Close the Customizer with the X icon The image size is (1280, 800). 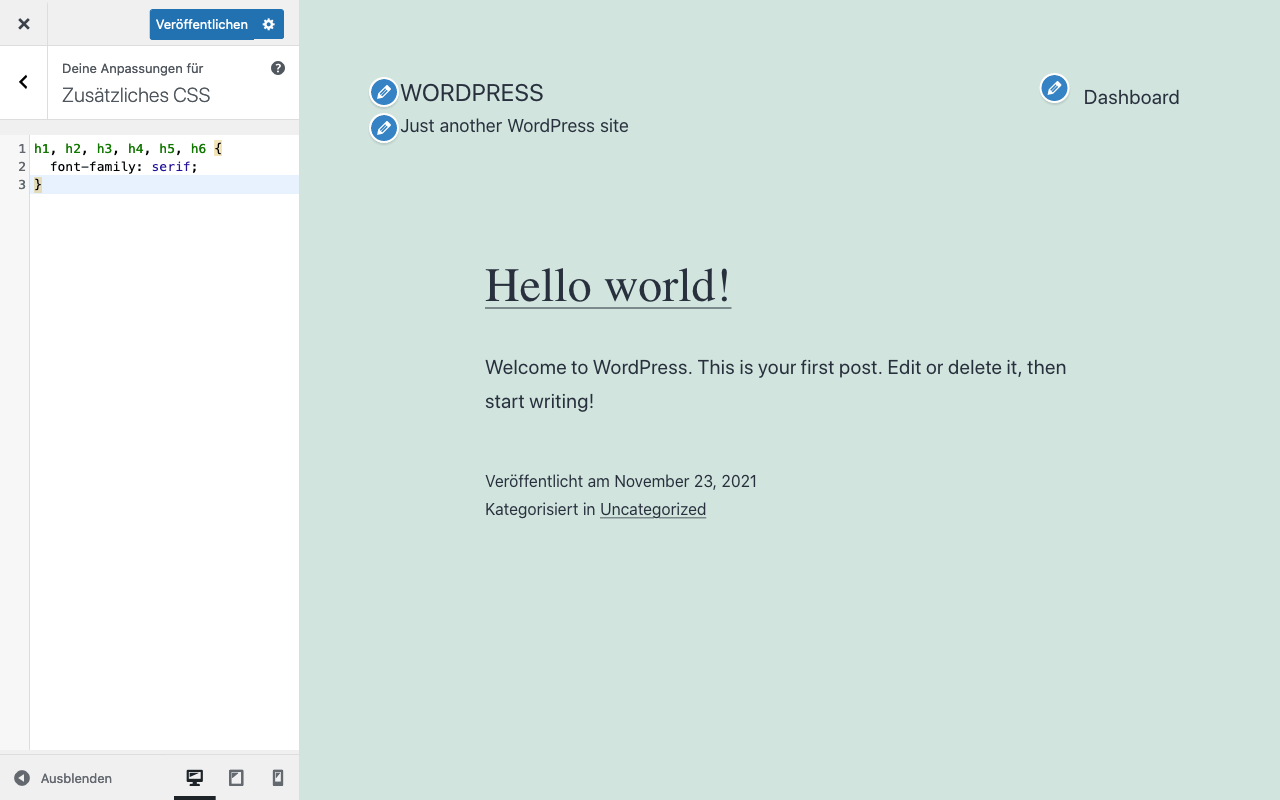point(23,23)
